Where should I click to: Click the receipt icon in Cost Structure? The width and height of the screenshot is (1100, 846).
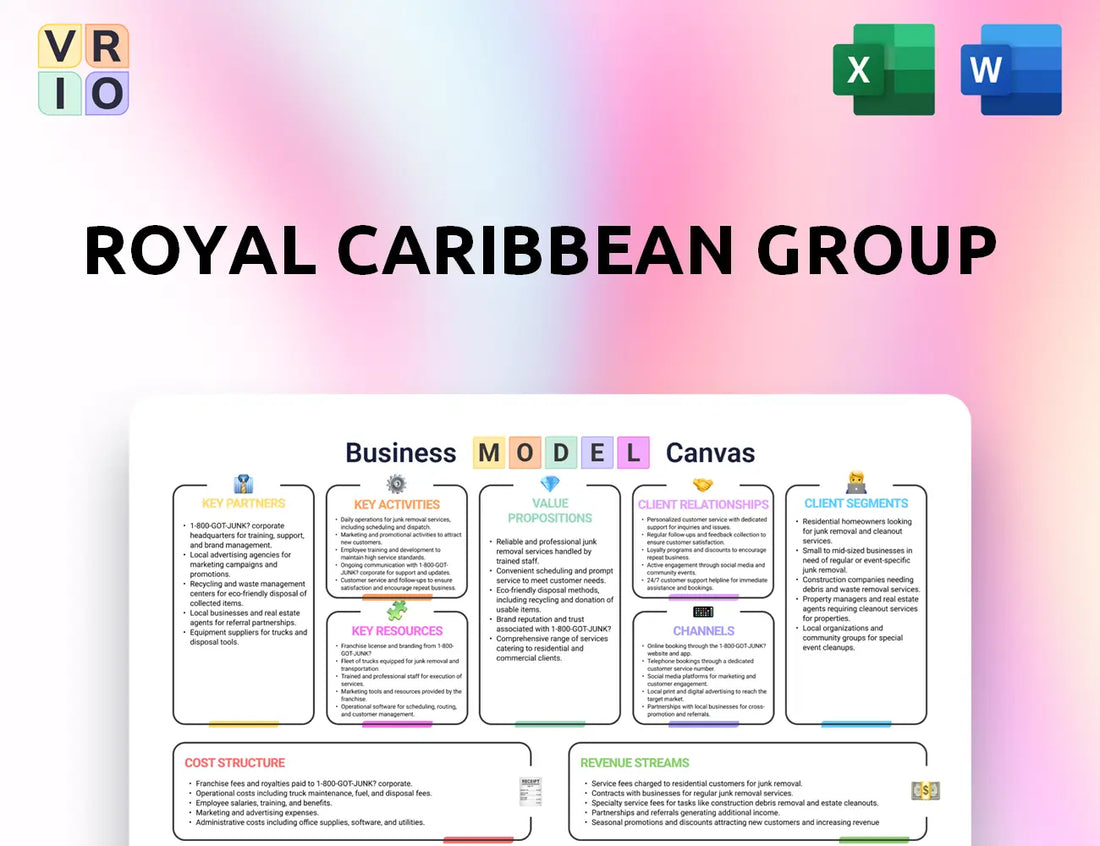[530, 792]
